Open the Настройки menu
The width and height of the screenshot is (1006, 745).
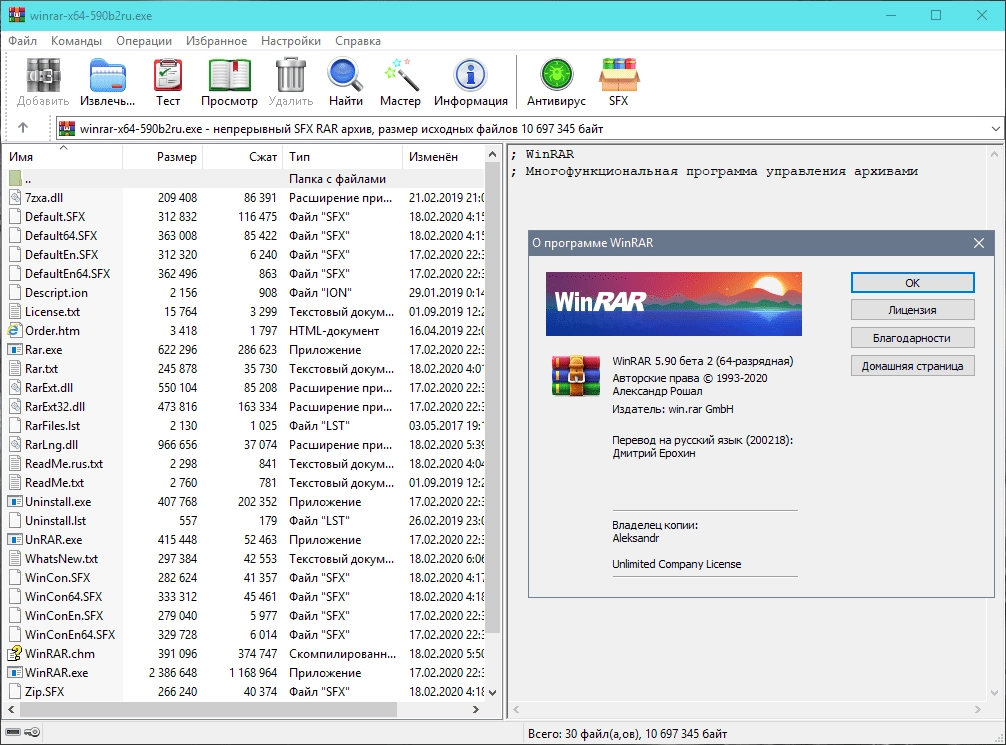[291, 40]
